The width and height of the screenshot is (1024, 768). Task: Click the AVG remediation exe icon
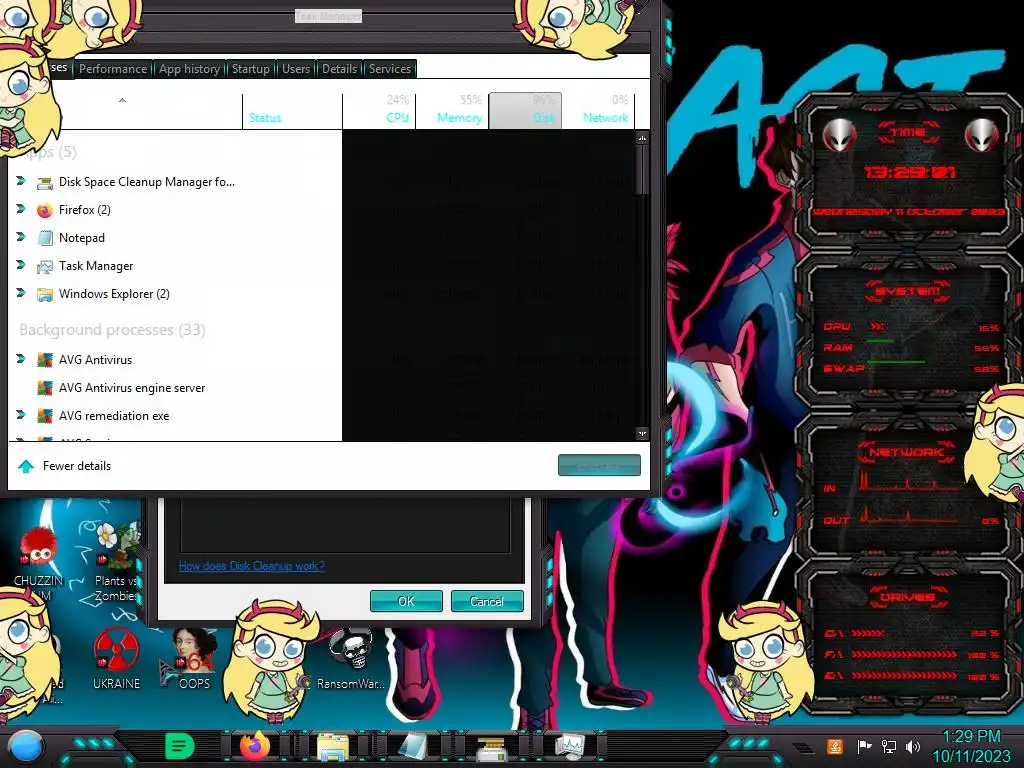click(x=44, y=416)
